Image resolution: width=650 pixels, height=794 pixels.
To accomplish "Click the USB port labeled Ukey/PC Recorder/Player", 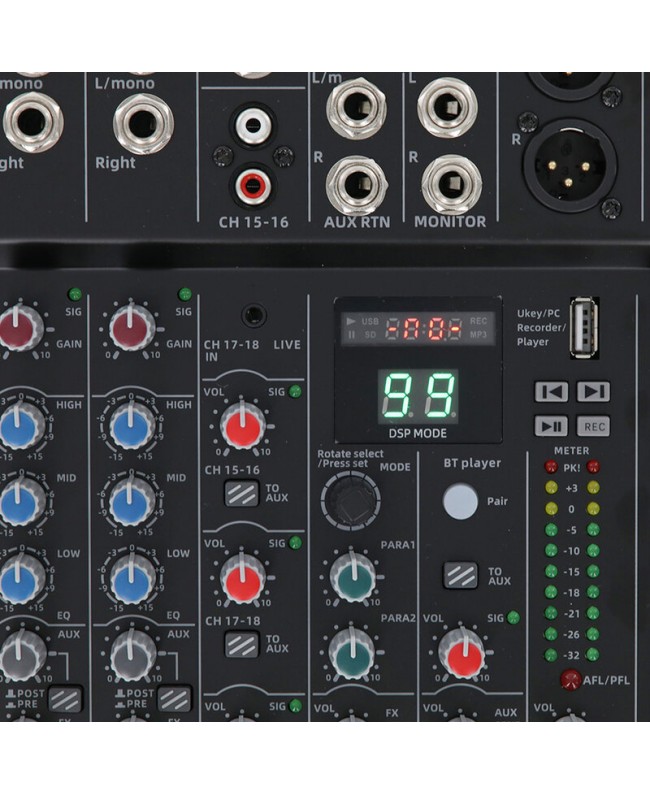I will 584,328.
